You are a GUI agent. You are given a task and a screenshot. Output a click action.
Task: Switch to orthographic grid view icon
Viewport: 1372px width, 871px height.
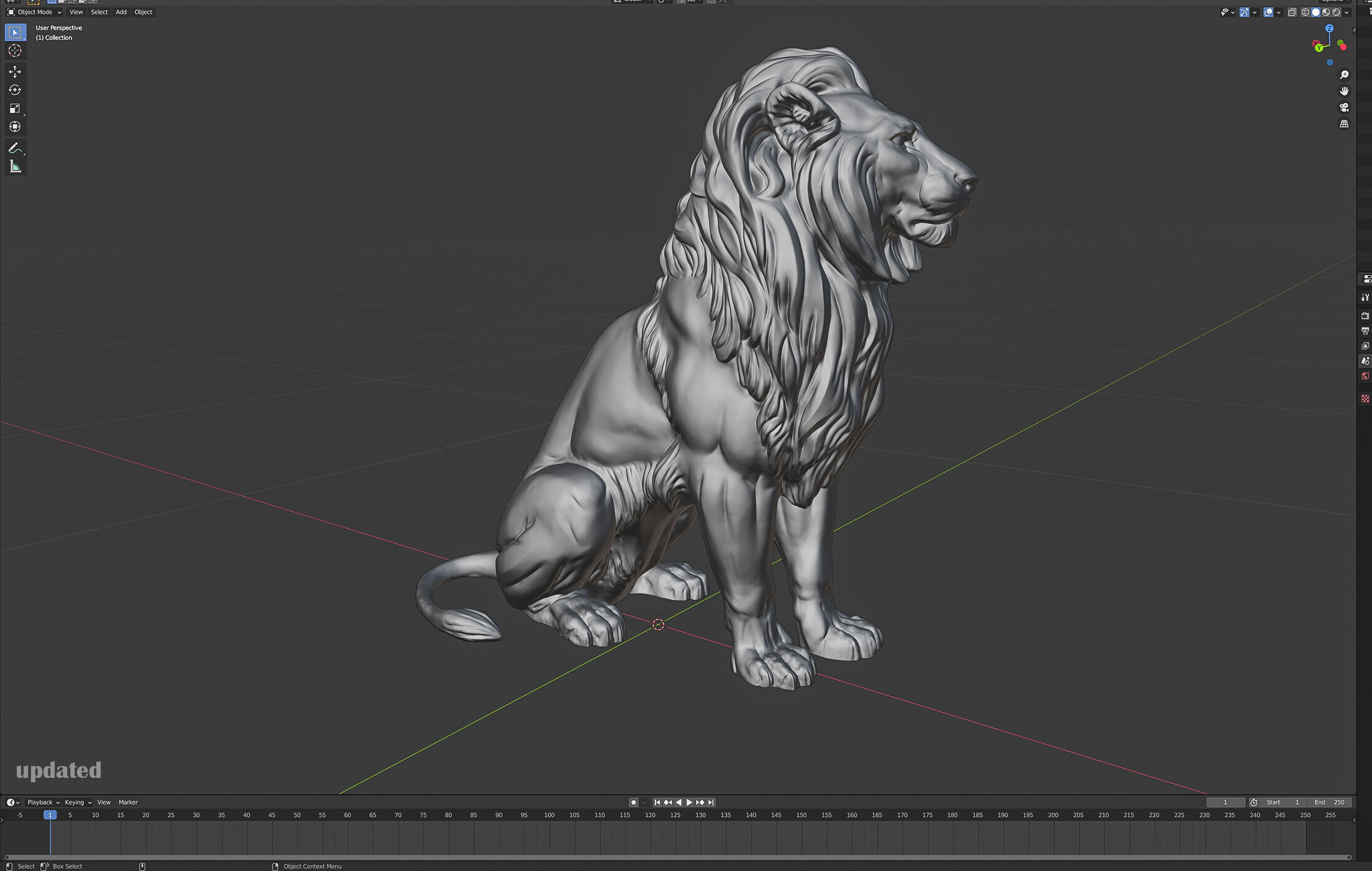point(1344,124)
